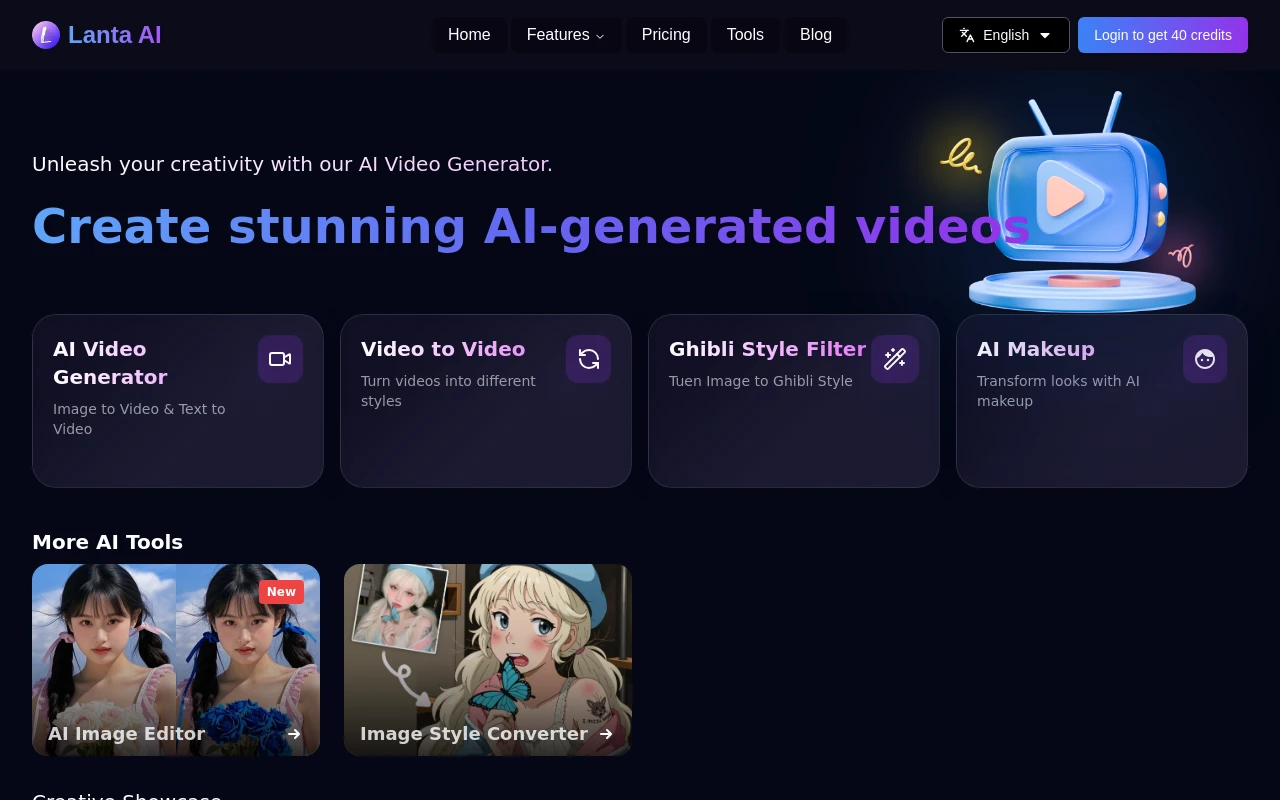Screen dimensions: 1280x800
Task: Open the English language dropdown
Action: (x=1005, y=35)
